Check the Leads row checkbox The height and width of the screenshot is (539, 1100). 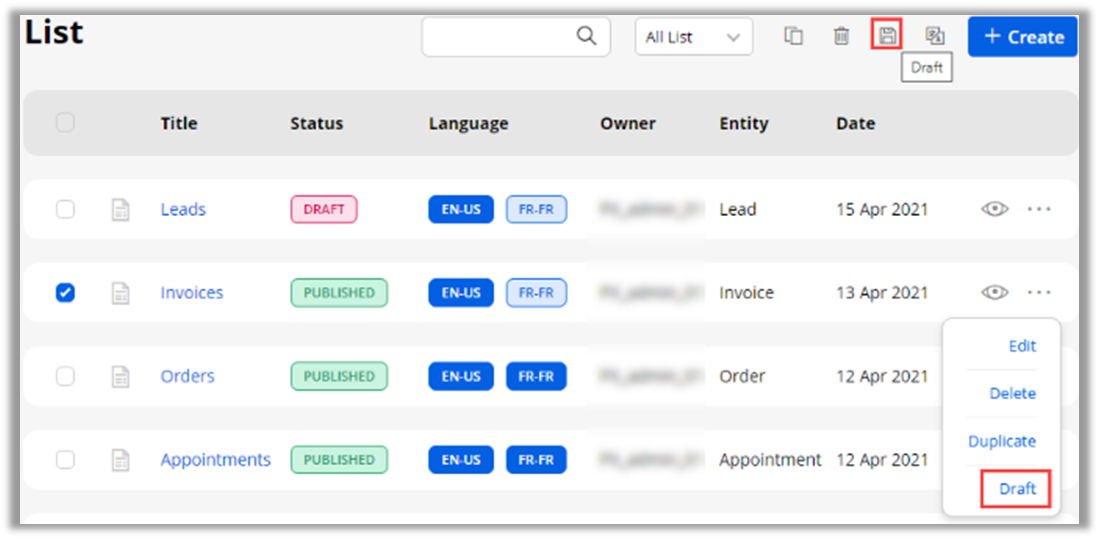tap(65, 209)
